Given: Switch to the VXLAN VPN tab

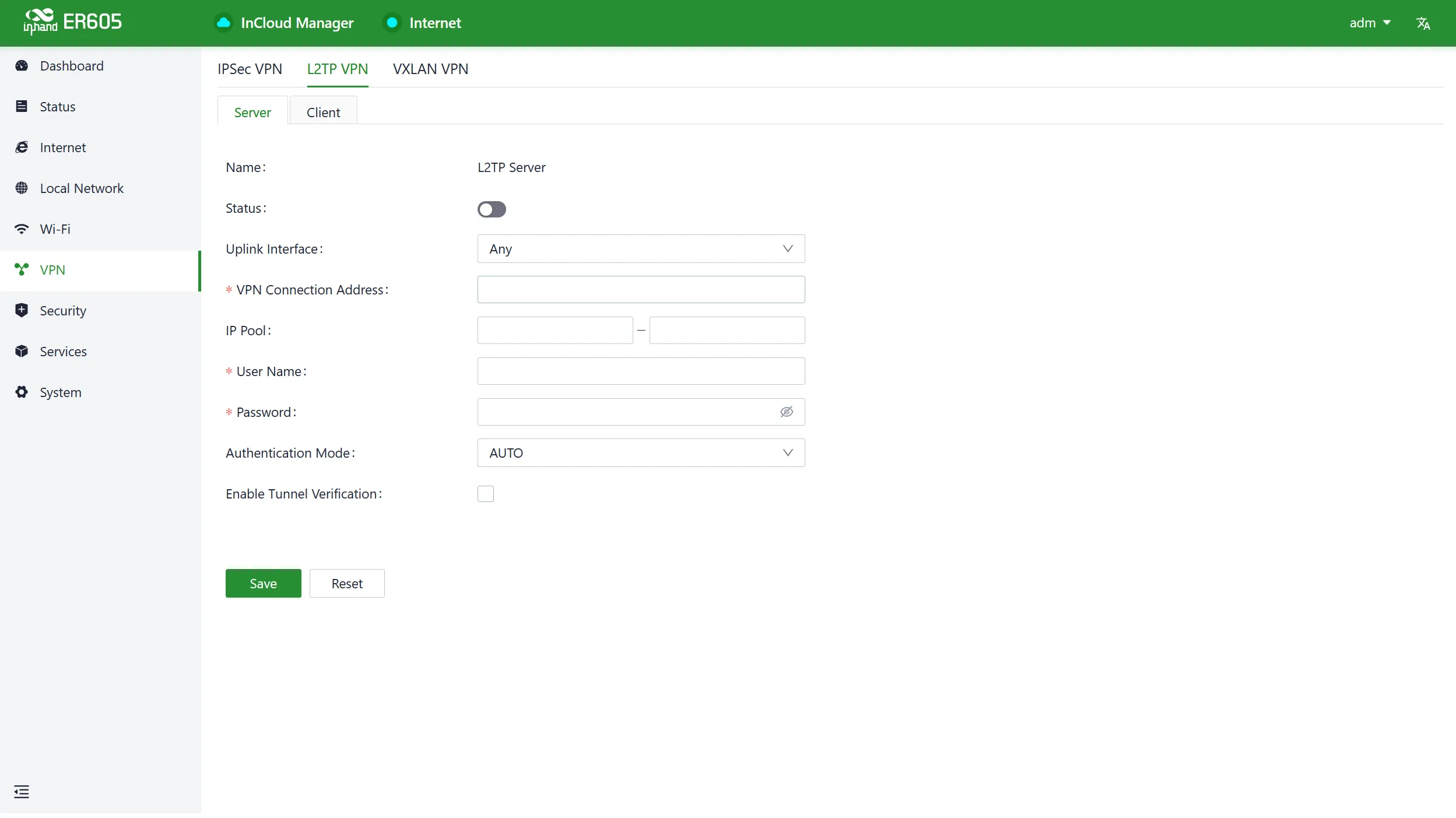Looking at the screenshot, I should (430, 69).
